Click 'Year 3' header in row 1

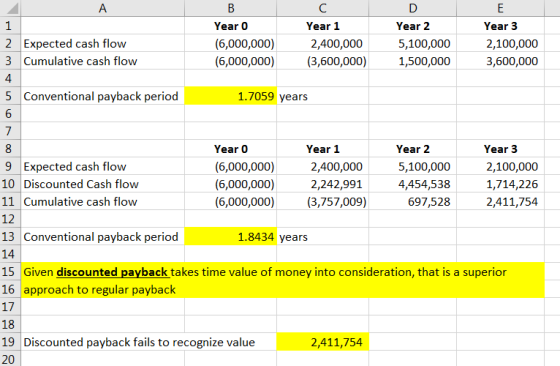pos(500,26)
